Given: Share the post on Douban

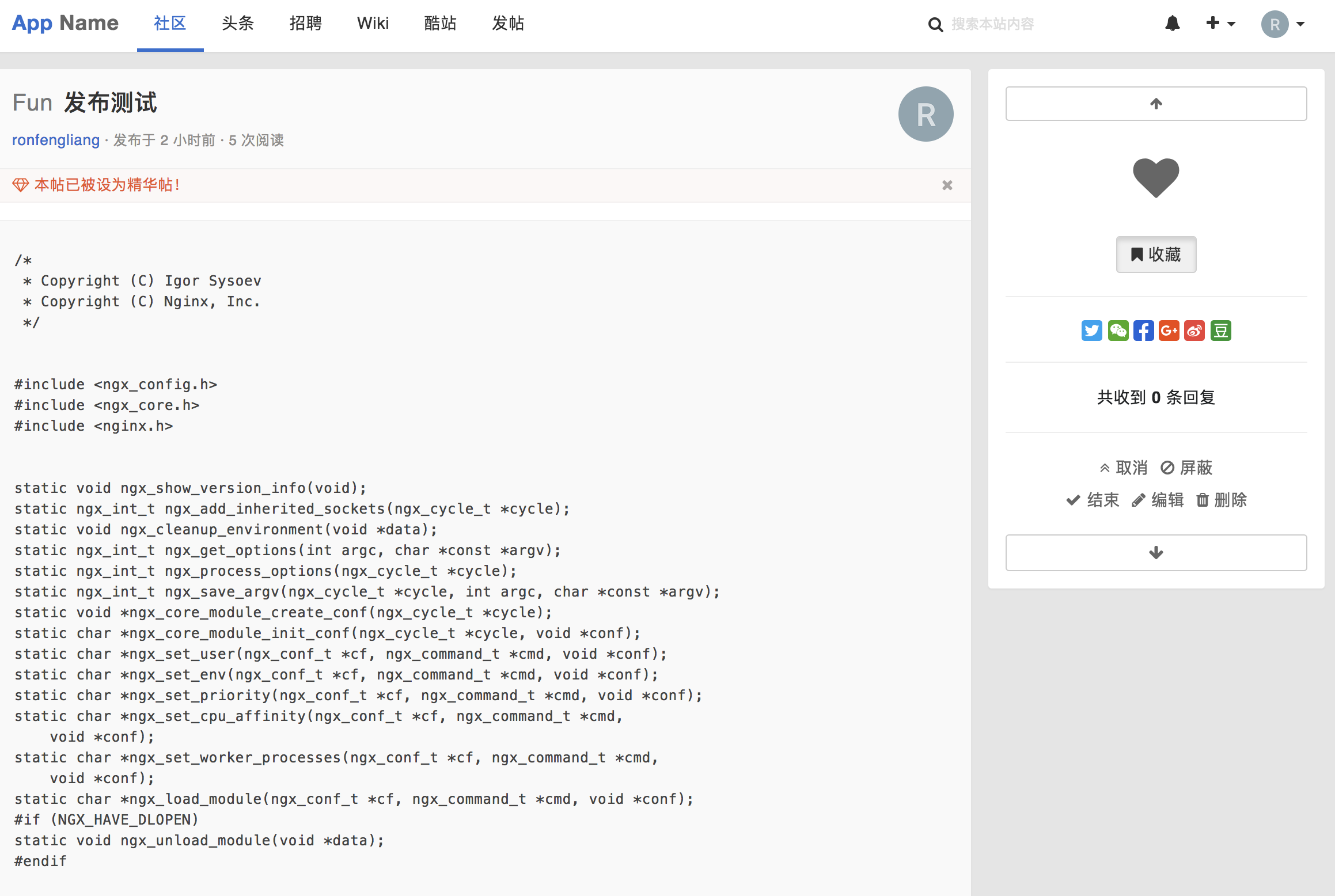Looking at the screenshot, I should (x=1220, y=331).
